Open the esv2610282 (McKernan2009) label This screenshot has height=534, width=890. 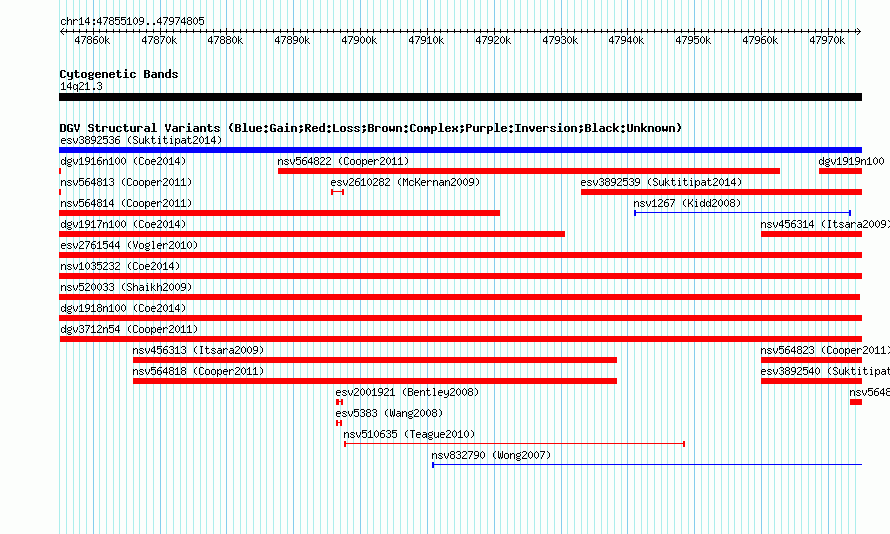click(x=405, y=182)
